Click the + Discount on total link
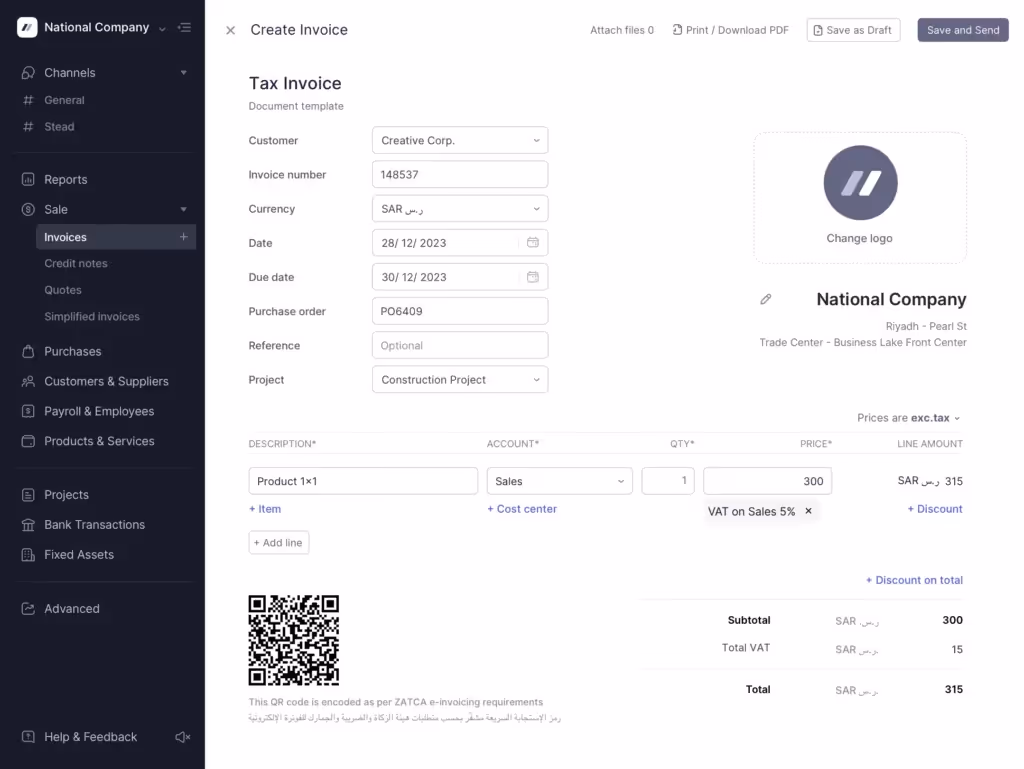1024x769 pixels. (914, 580)
